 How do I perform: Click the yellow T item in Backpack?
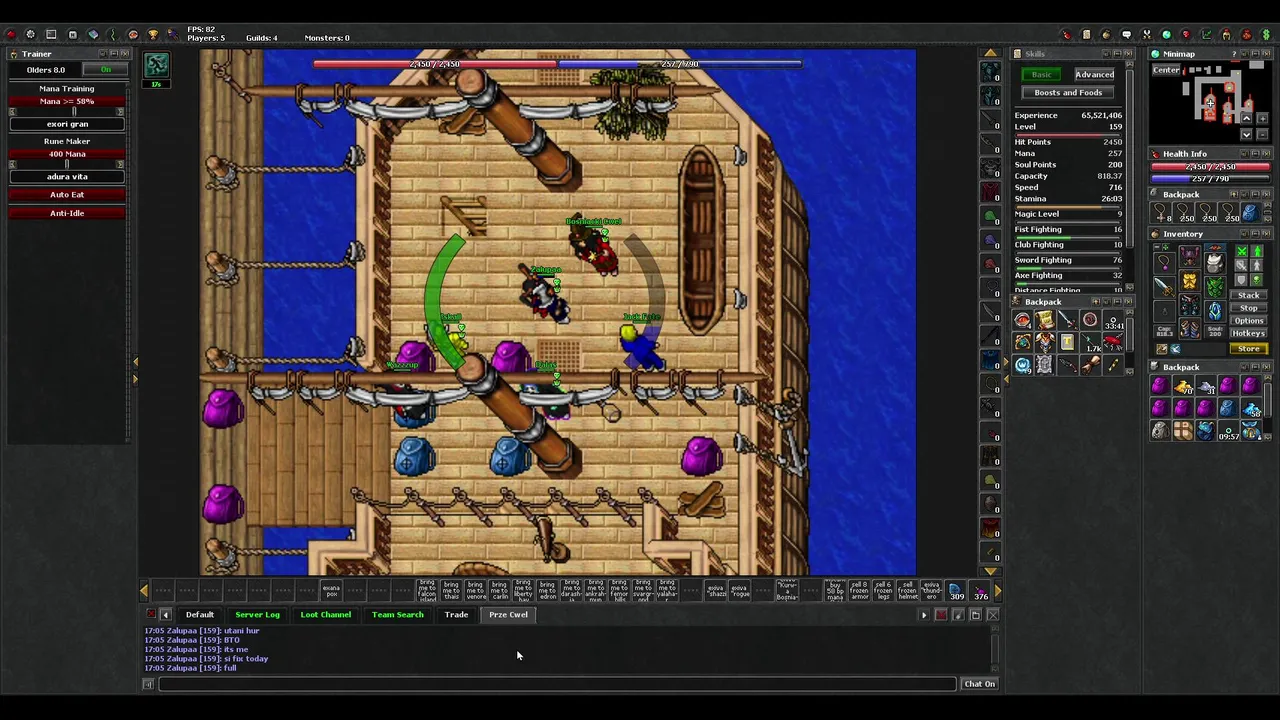[1067, 342]
